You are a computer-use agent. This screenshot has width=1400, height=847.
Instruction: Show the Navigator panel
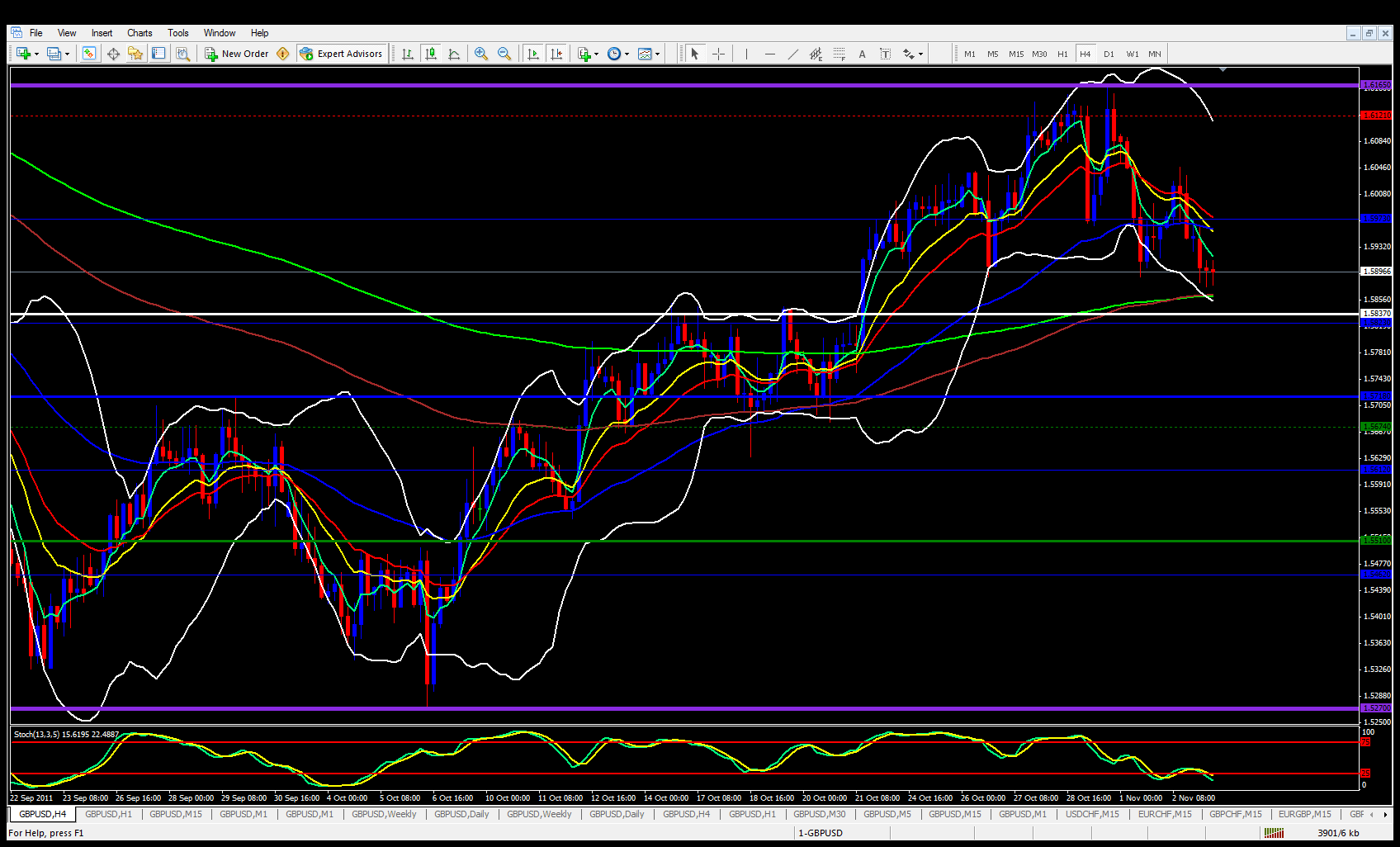[135, 54]
